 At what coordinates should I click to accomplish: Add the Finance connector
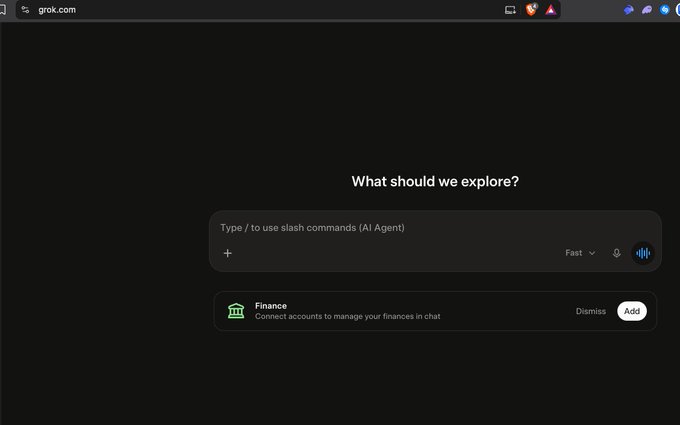[x=632, y=311]
